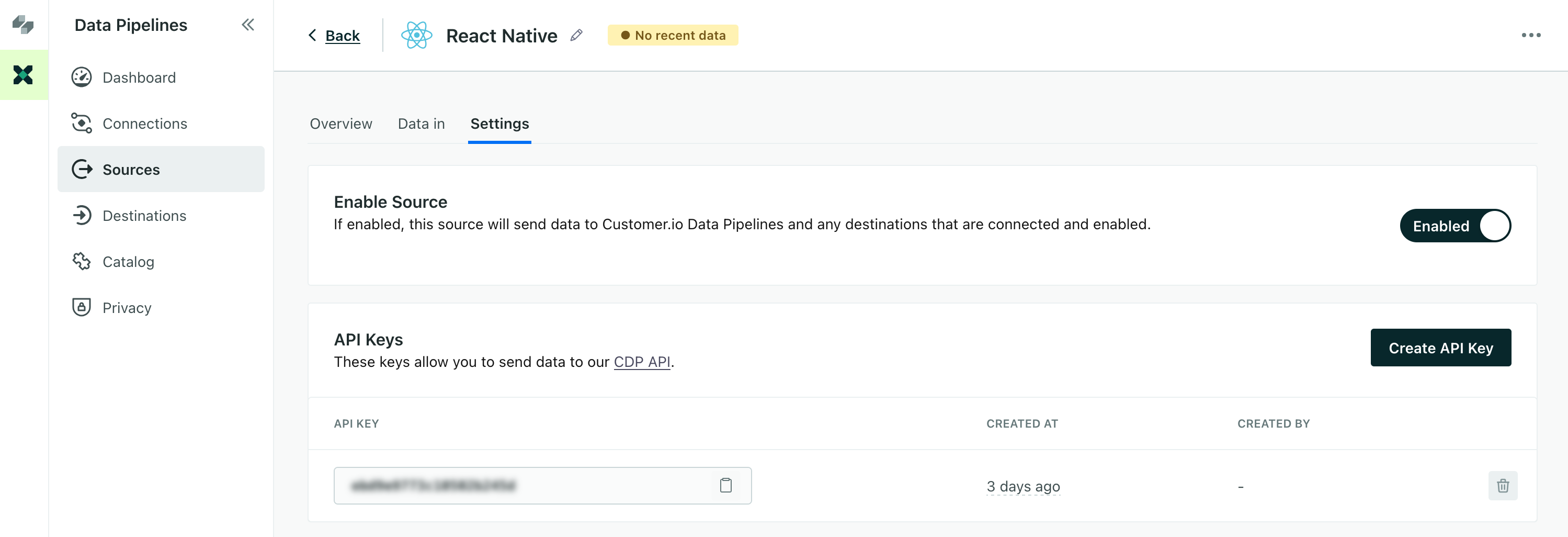Switch to the Data in tab
This screenshot has width=1568, height=537.
point(421,124)
